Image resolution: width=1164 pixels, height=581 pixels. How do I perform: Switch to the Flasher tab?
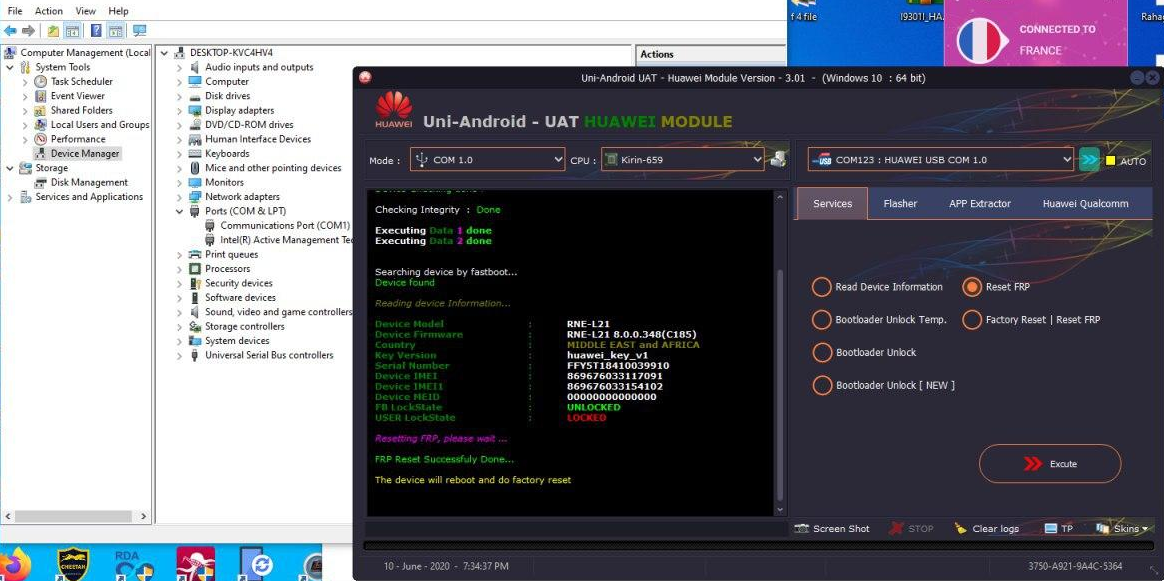[900, 203]
